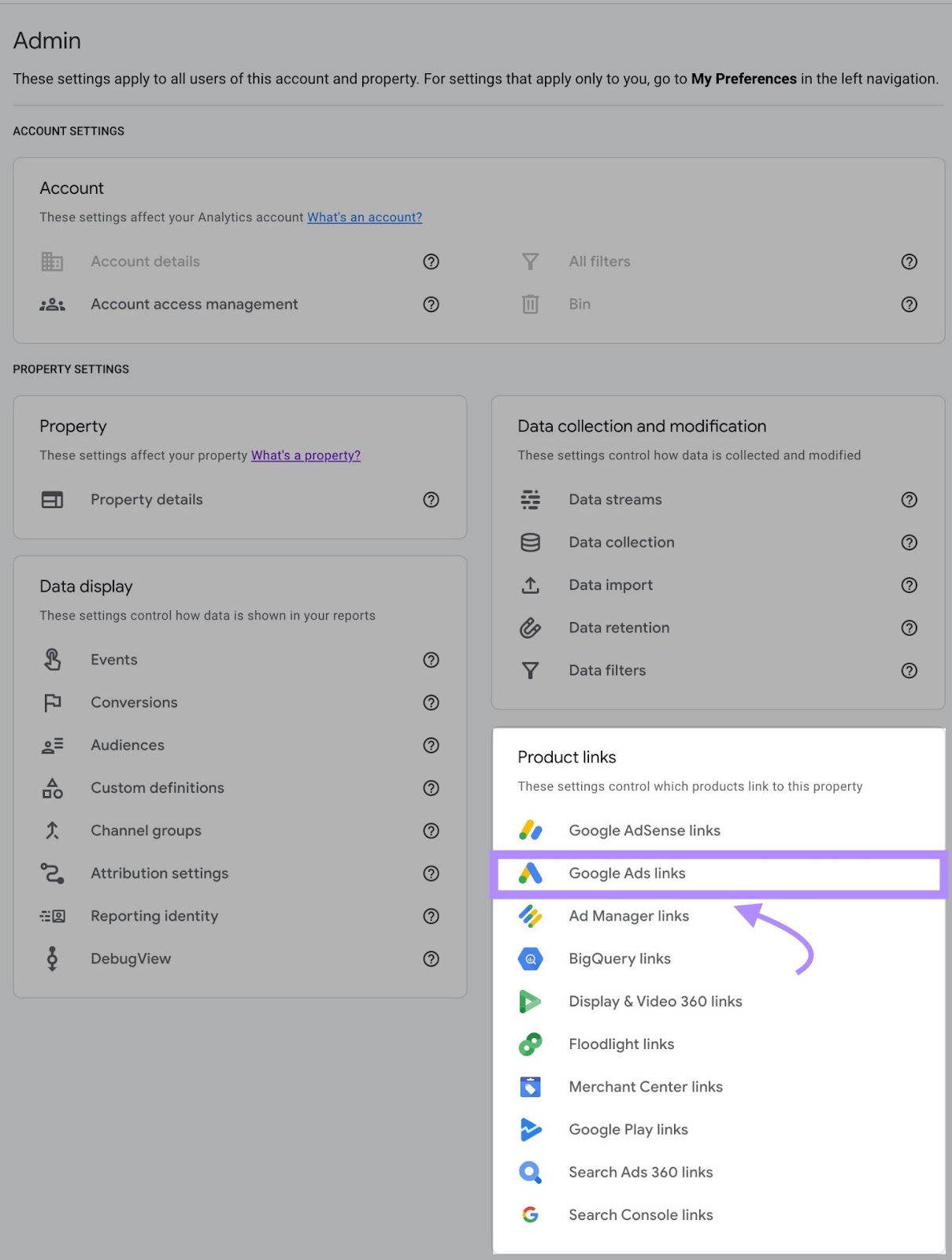The image size is (952, 1260).
Task: Click the Channel groups merge icon
Action: pos(52,830)
